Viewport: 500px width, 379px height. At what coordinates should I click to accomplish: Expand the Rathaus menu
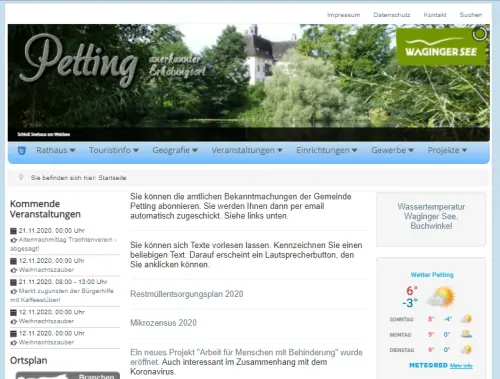tap(56, 150)
